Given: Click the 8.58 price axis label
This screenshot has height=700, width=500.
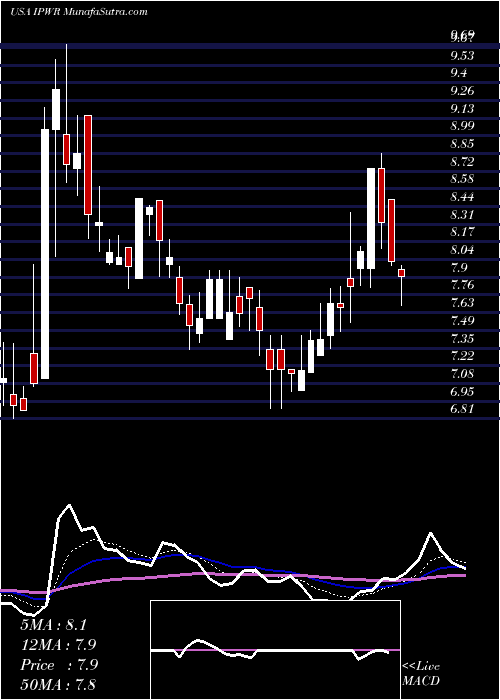Looking at the screenshot, I should (462, 179).
